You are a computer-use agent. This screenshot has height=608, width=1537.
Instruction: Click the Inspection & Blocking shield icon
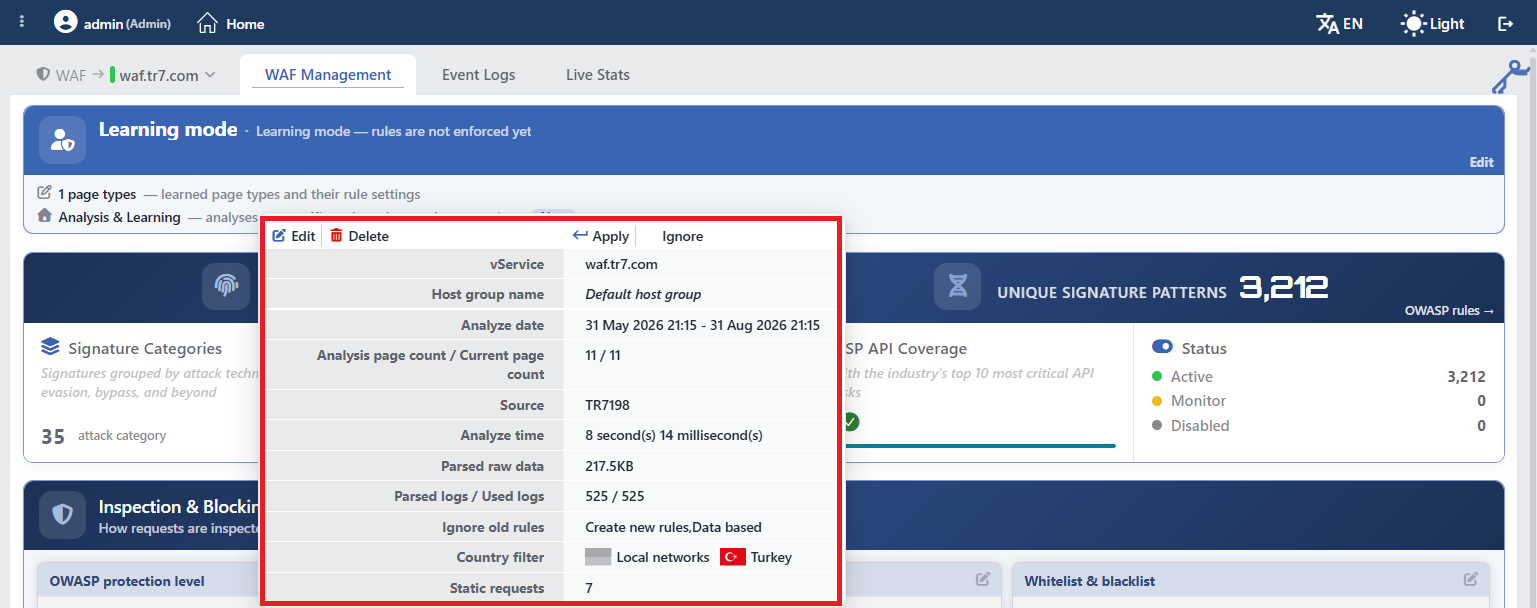62,515
